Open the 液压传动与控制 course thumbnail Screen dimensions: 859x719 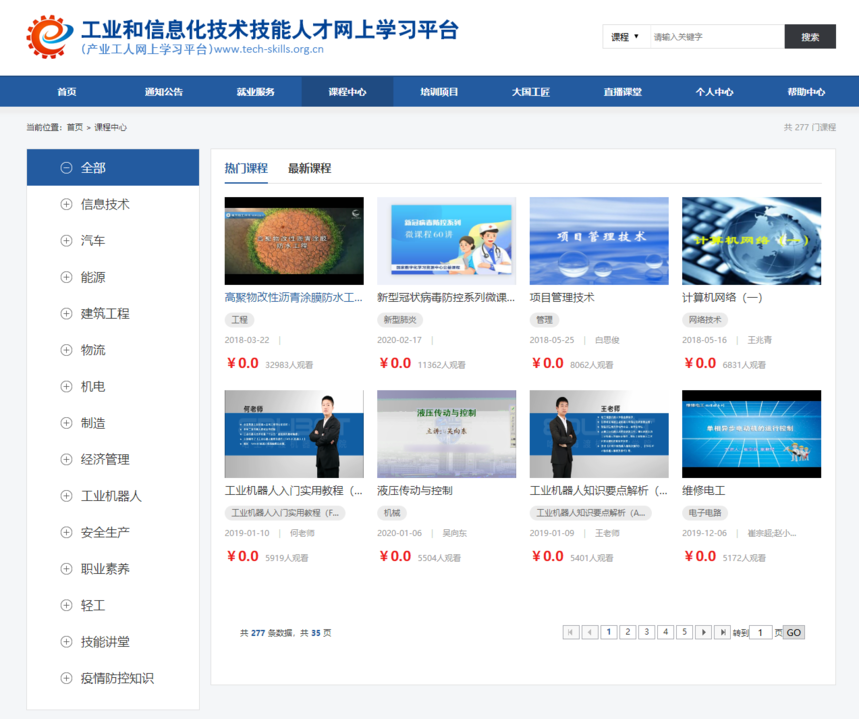446,434
